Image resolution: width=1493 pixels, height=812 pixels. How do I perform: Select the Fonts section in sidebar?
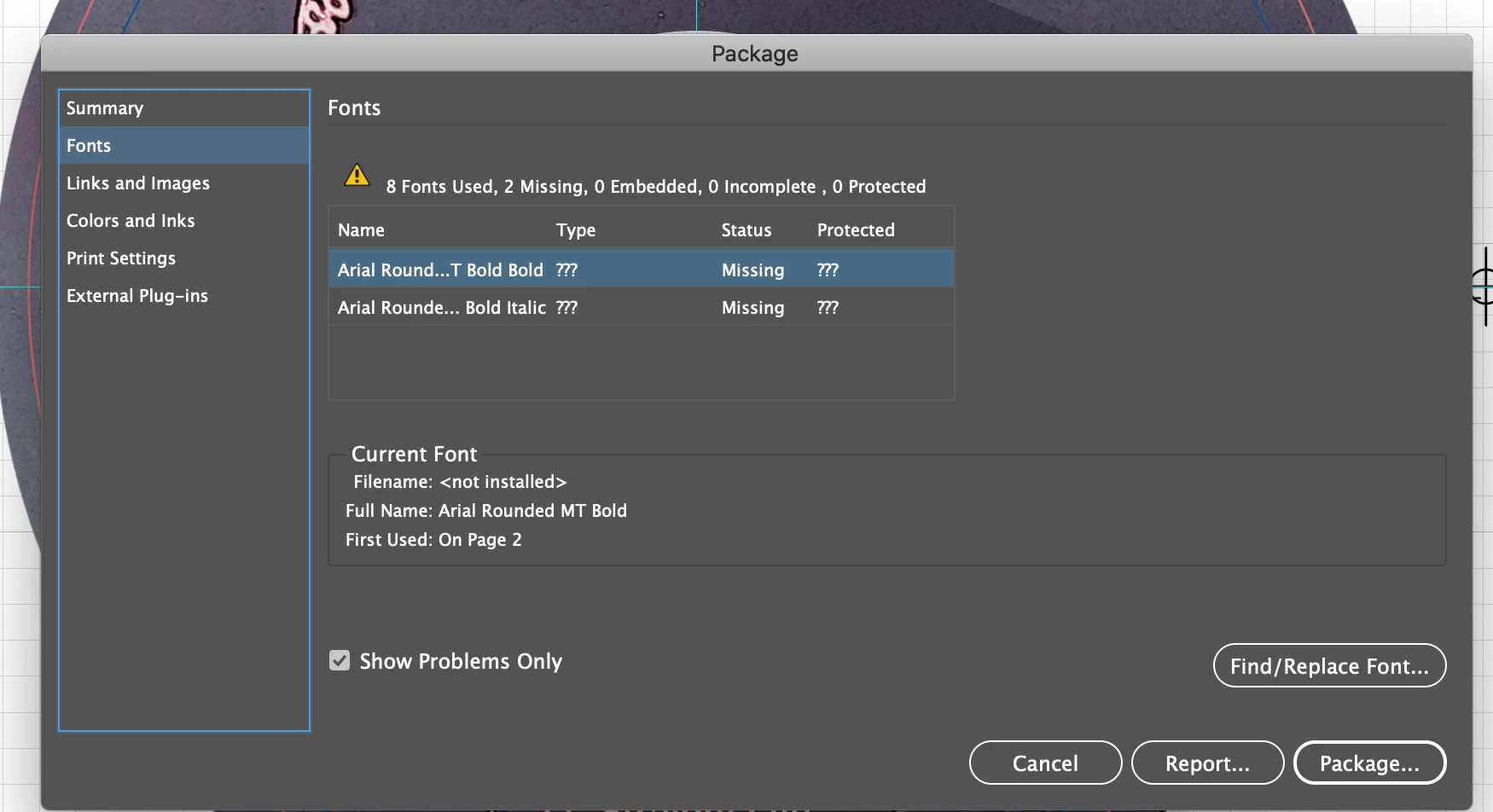point(184,146)
